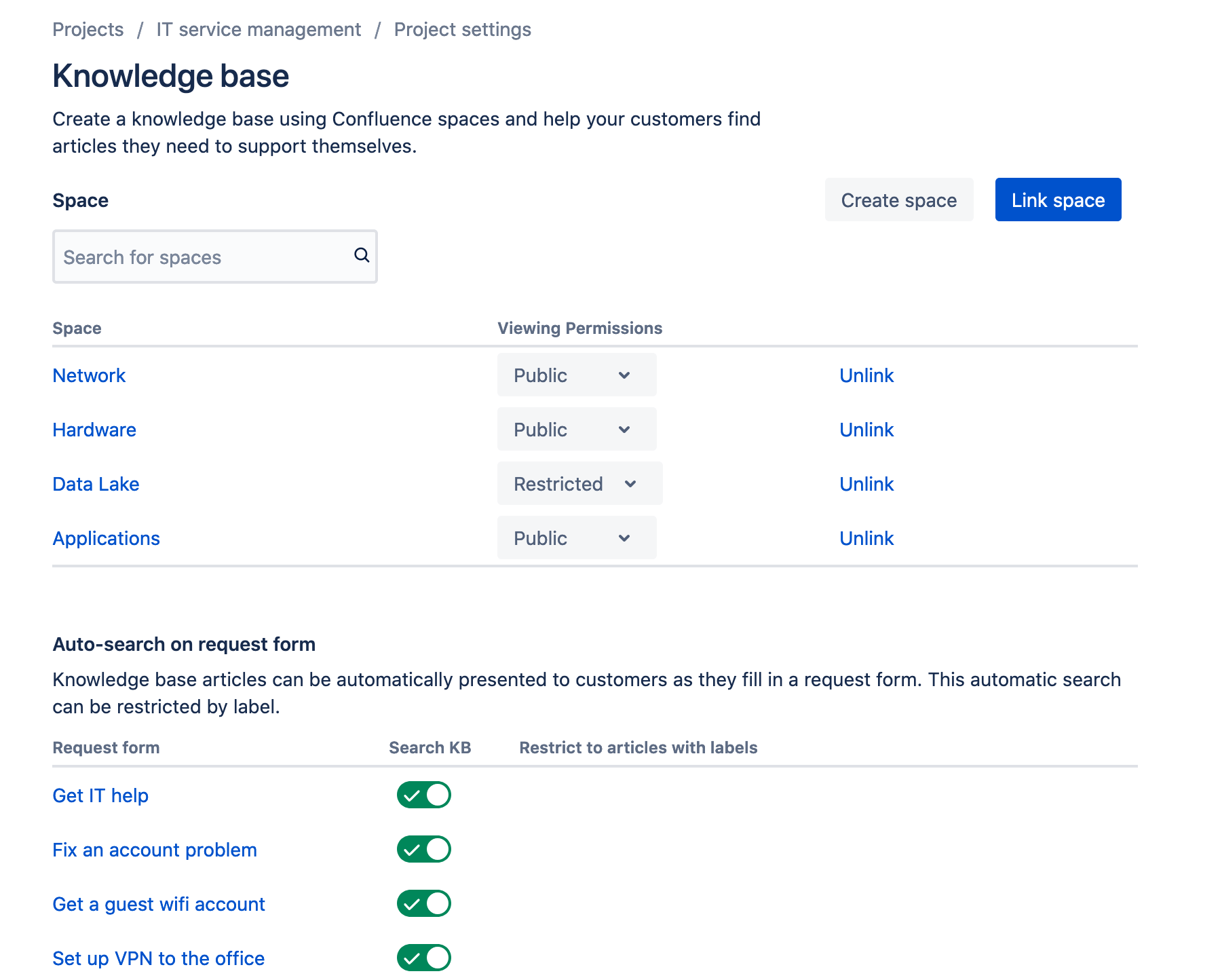Open the Restricted dropdown for Data Lake

click(x=579, y=483)
